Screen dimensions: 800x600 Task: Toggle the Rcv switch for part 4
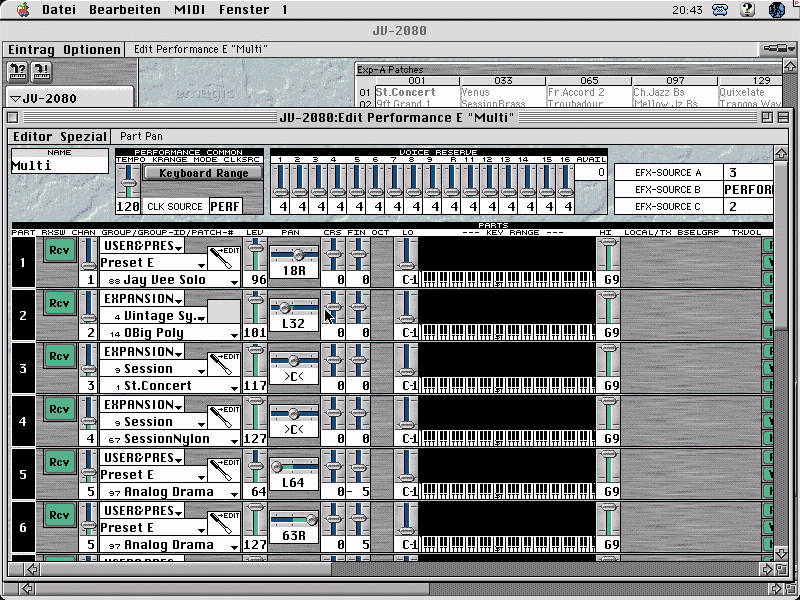[x=60, y=409]
